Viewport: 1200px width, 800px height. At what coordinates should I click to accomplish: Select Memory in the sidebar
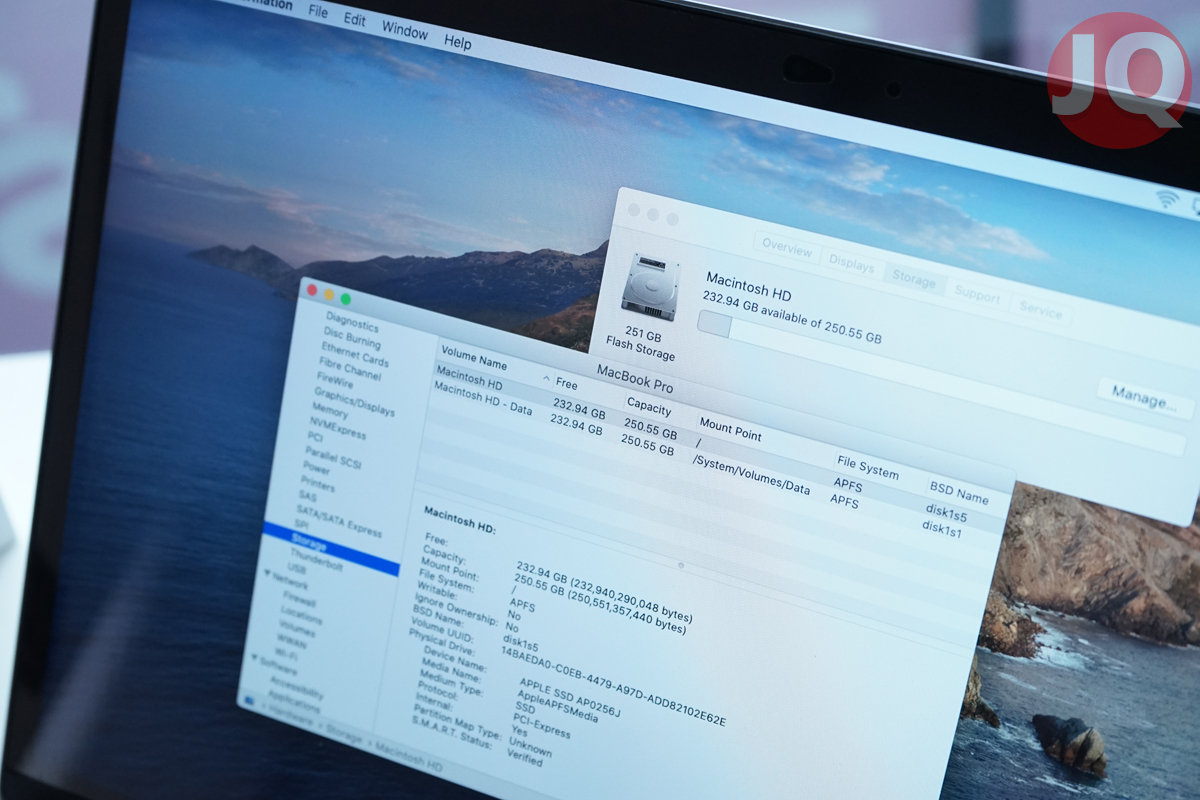(x=330, y=411)
